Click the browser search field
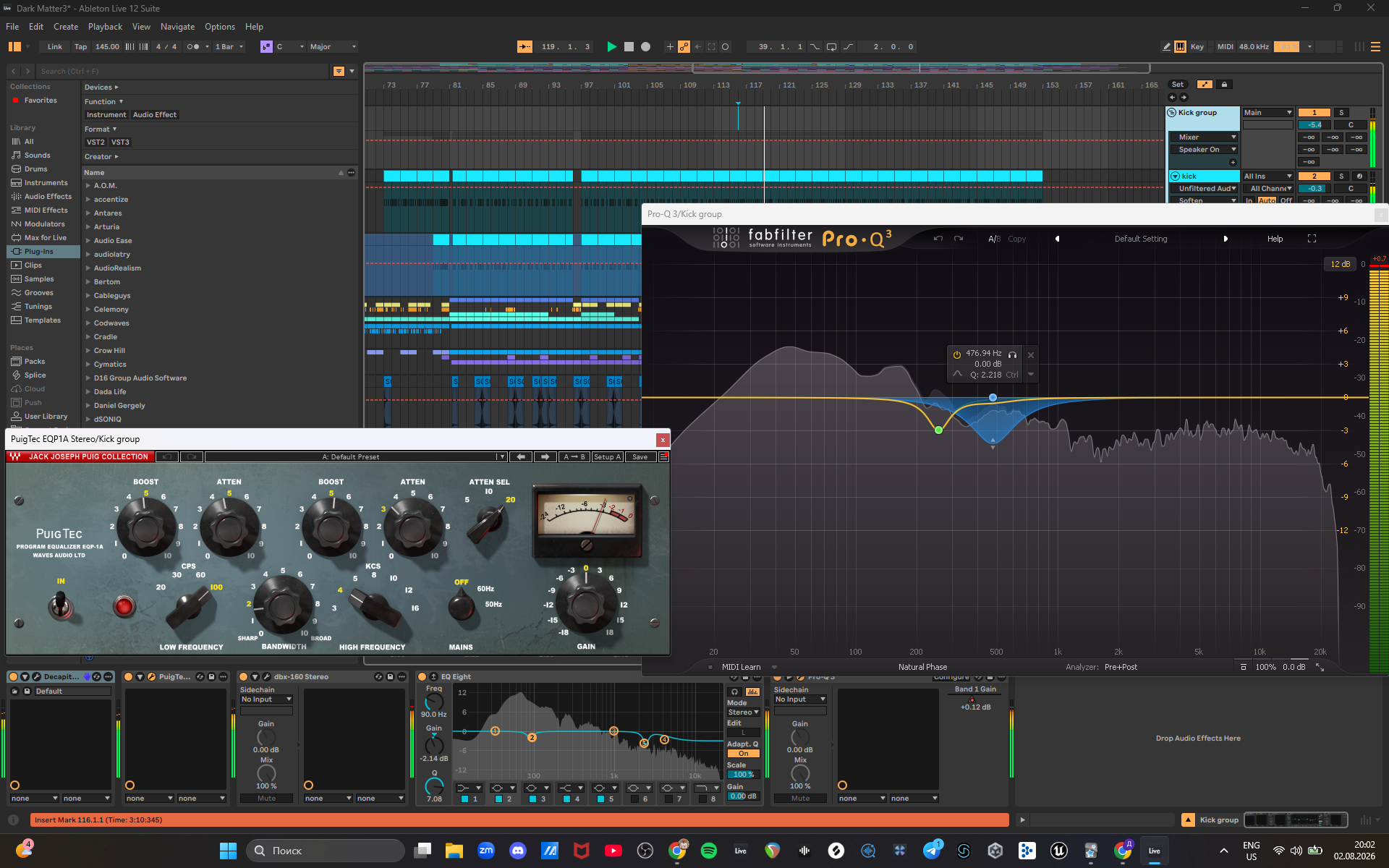 pos(182,72)
